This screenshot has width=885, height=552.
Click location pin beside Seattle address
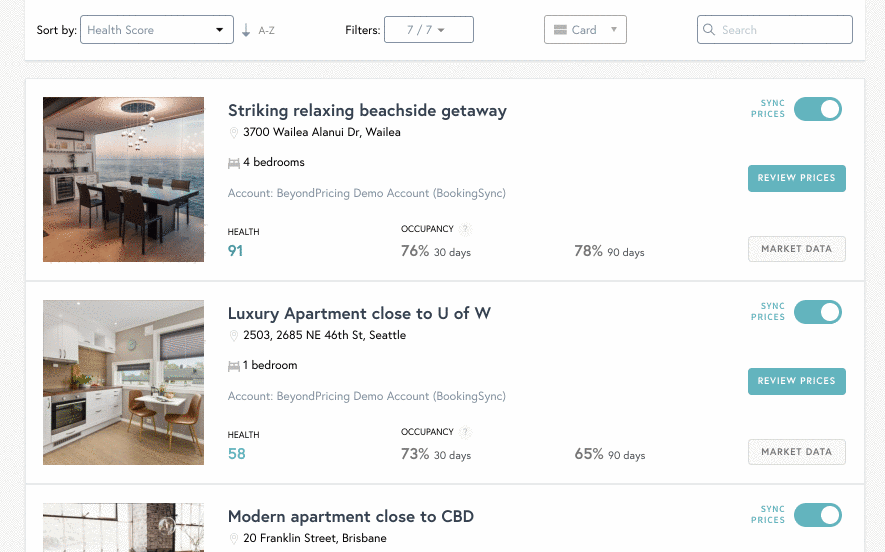tap(233, 336)
